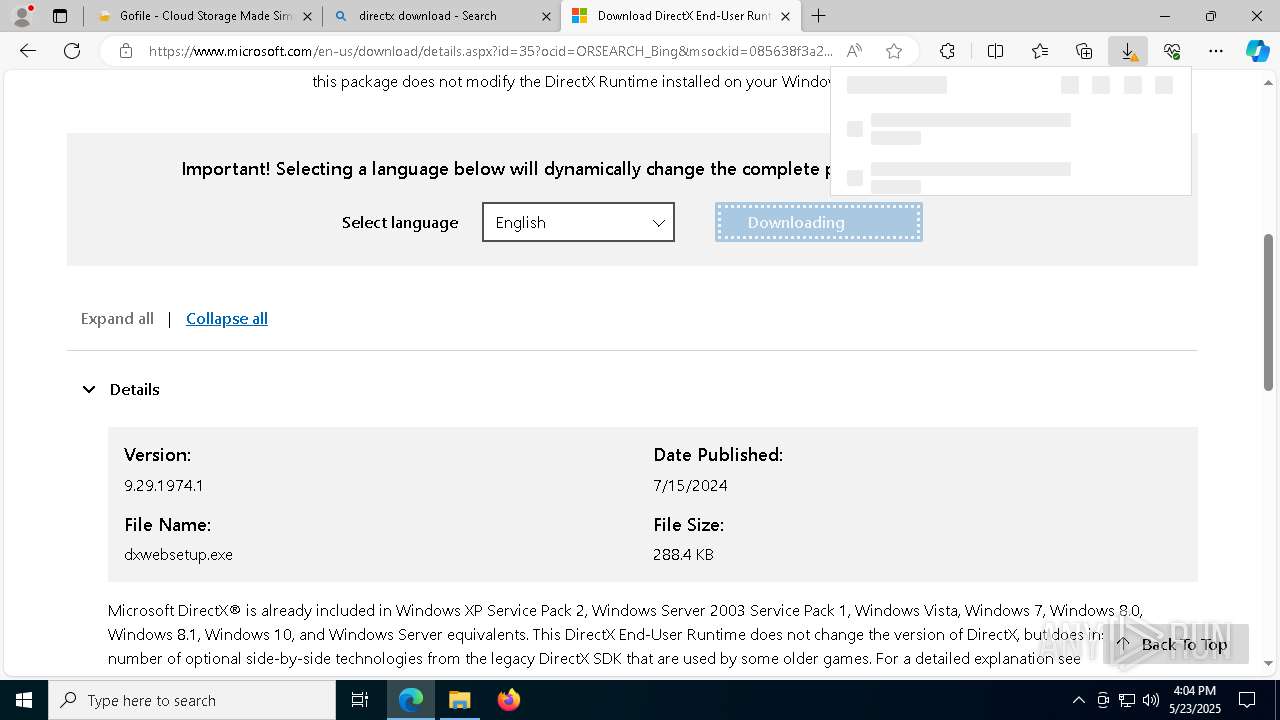Click the Expand all link
The height and width of the screenshot is (720, 1280).
(117, 319)
